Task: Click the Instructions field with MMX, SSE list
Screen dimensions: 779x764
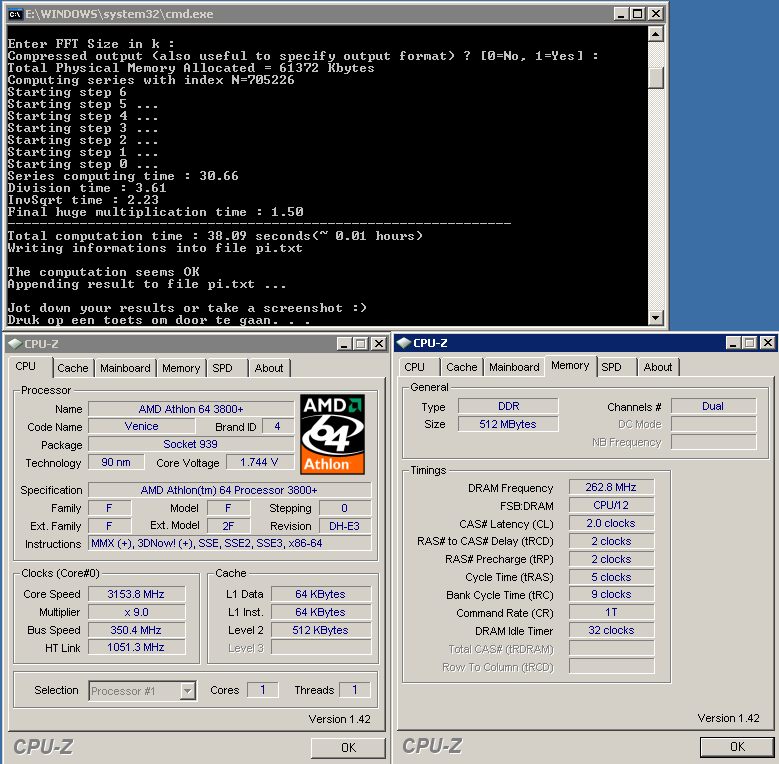Action: pyautogui.click(x=230, y=543)
